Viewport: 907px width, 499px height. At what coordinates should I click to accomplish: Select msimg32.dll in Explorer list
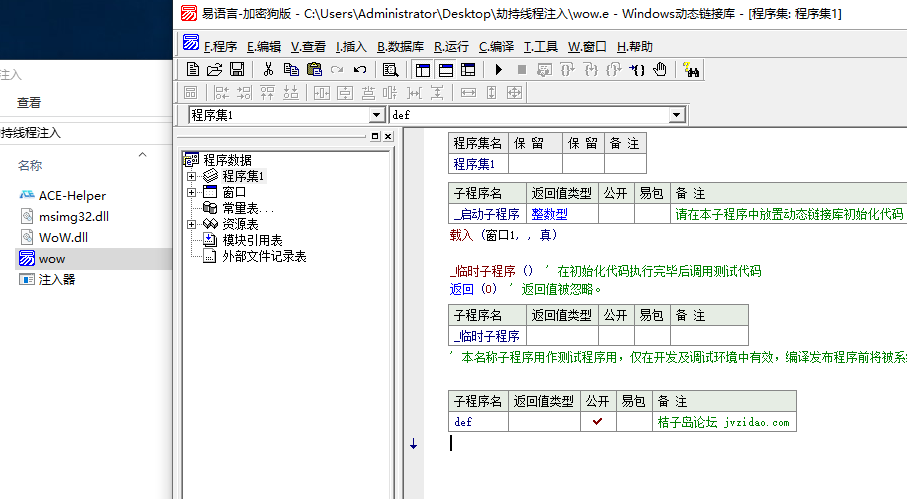73,217
